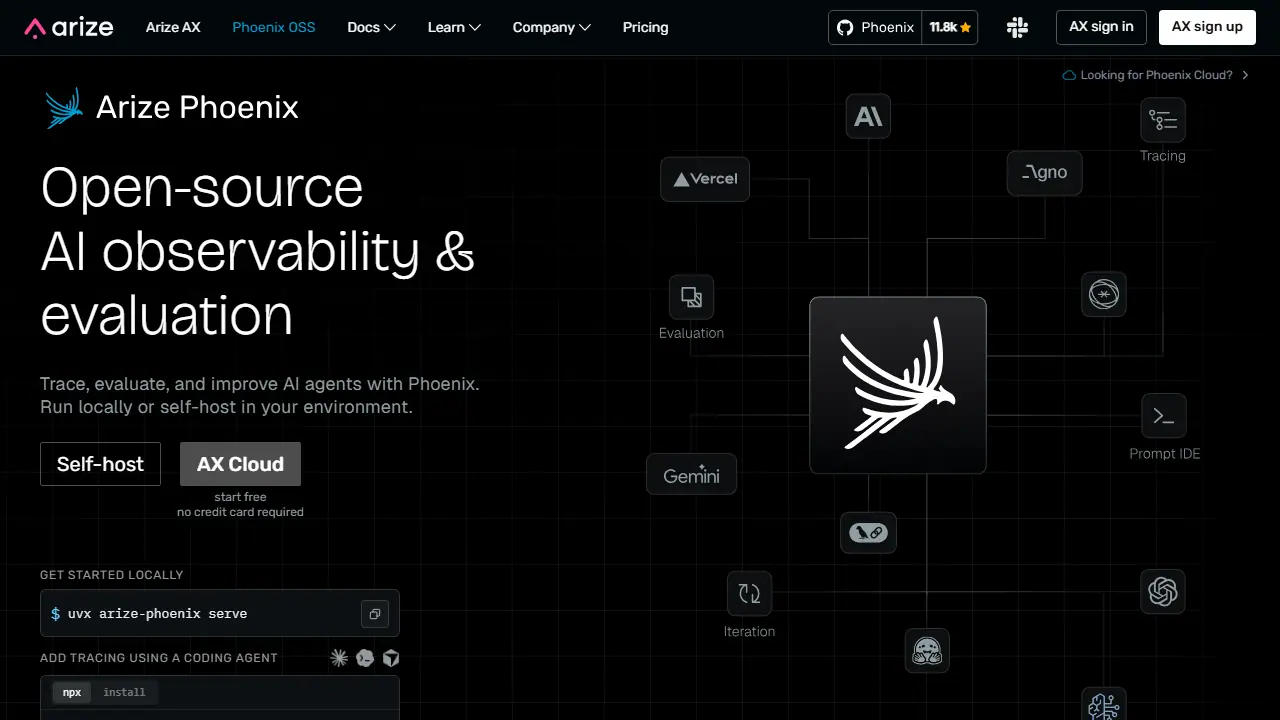This screenshot has width=1280, height=720.
Task: Expand the Docs dropdown menu
Action: 372,28
